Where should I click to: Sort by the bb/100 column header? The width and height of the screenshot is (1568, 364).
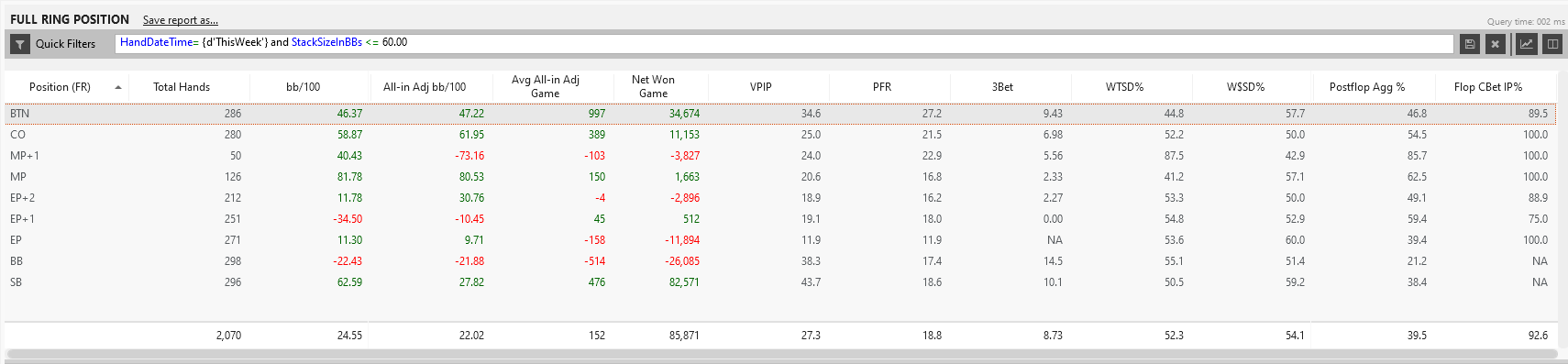[304, 87]
